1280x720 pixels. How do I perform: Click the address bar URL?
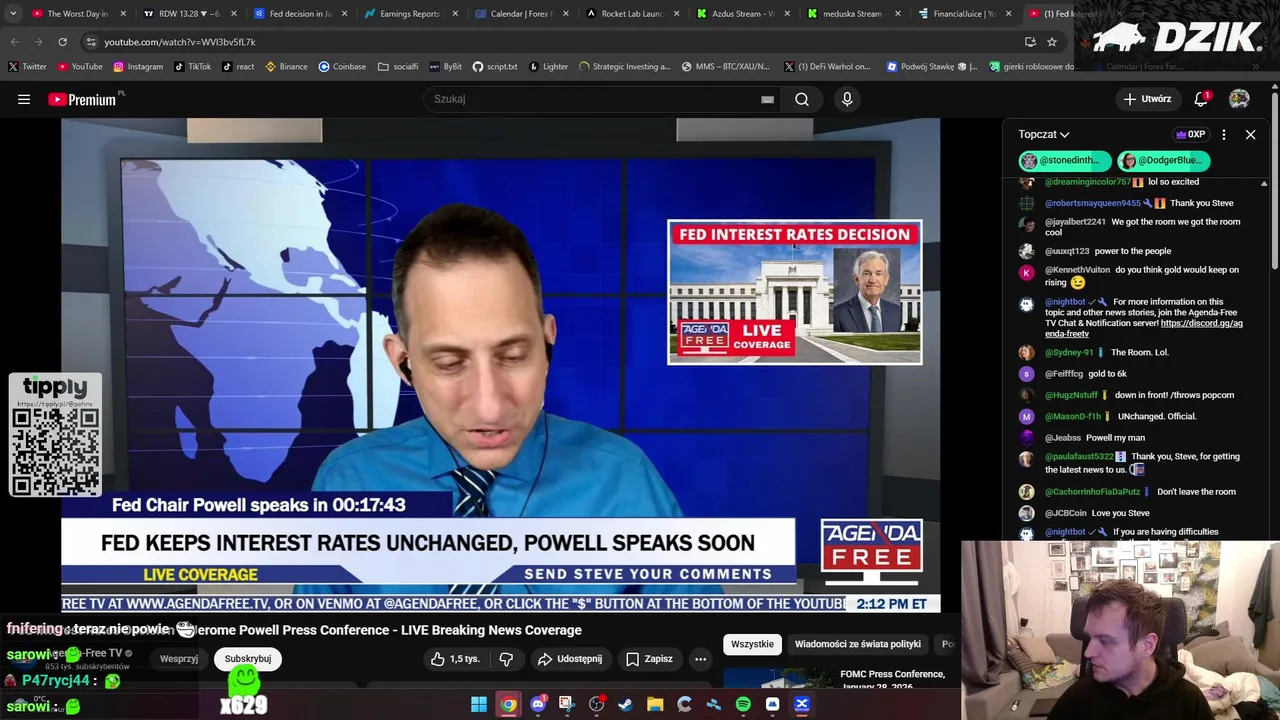[x=180, y=42]
